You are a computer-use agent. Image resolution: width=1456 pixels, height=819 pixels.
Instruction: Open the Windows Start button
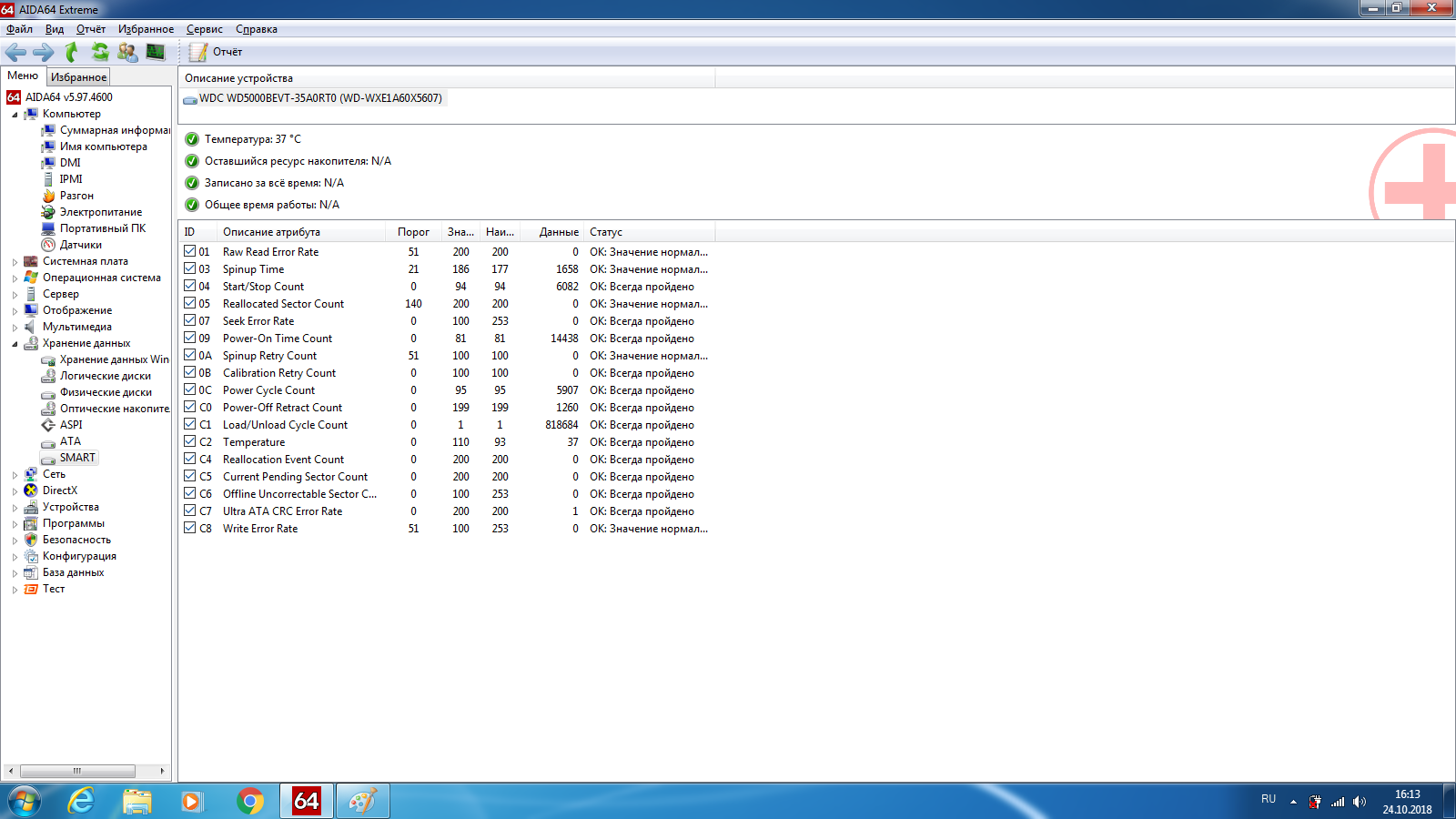25,801
